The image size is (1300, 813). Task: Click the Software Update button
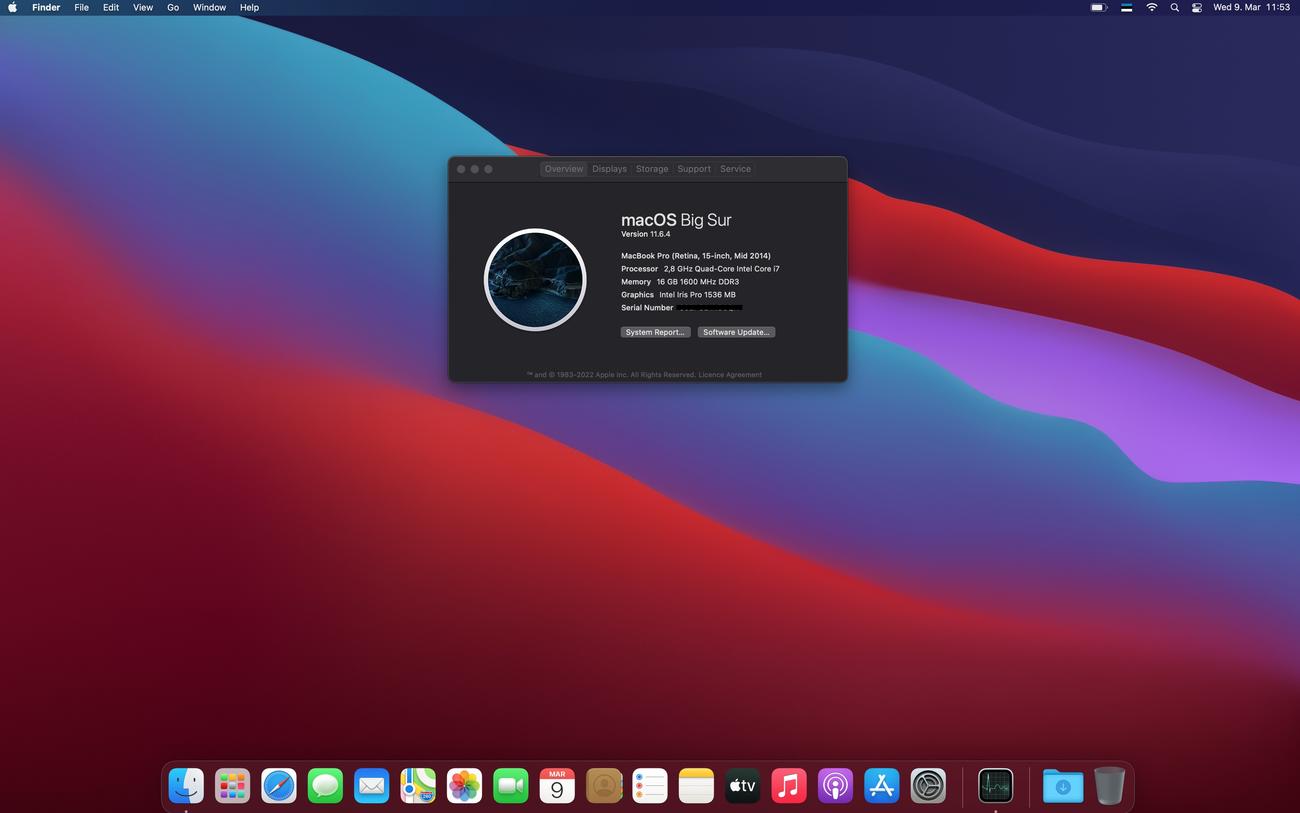(736, 332)
